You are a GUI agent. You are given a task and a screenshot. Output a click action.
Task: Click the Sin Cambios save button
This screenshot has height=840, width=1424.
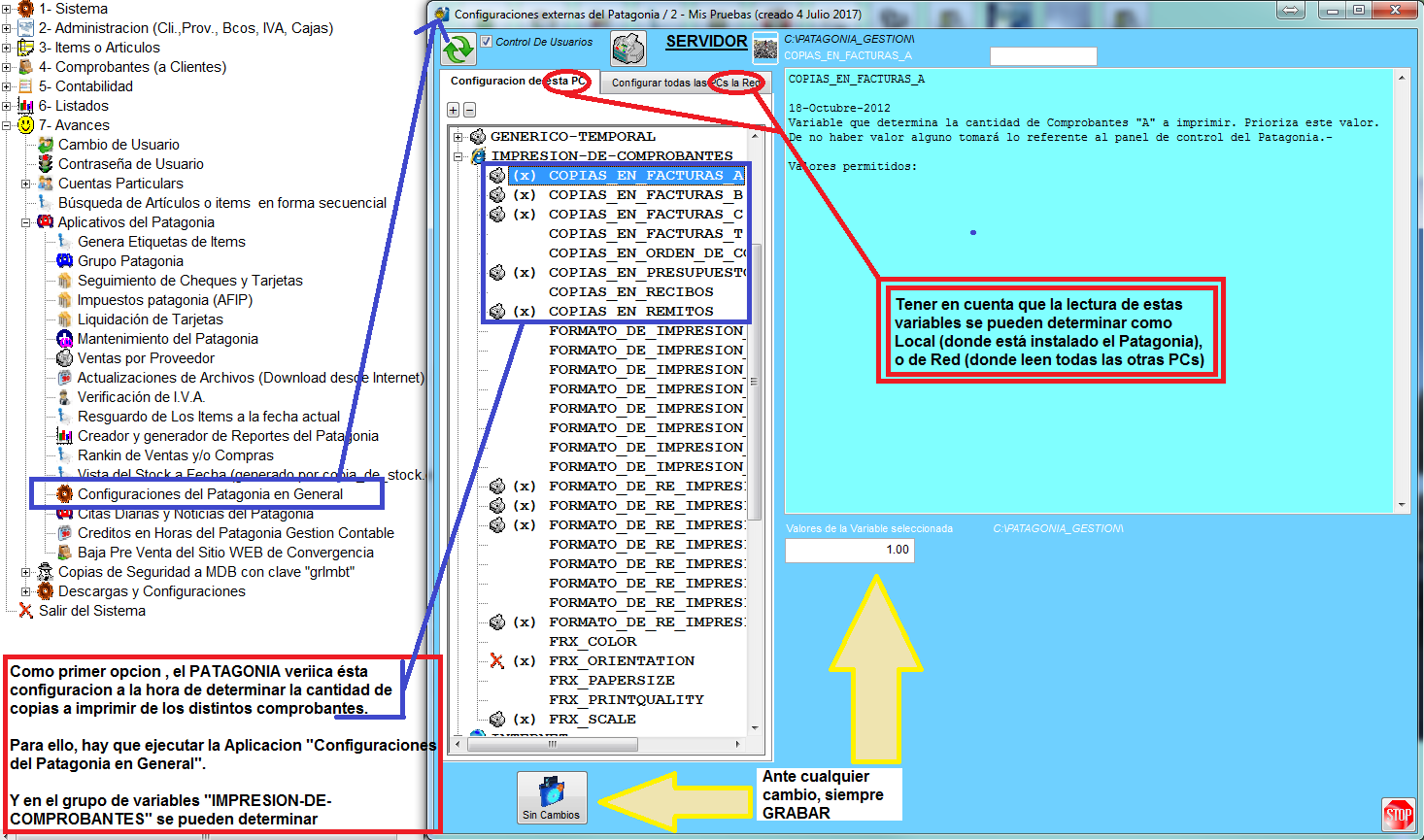[x=552, y=798]
